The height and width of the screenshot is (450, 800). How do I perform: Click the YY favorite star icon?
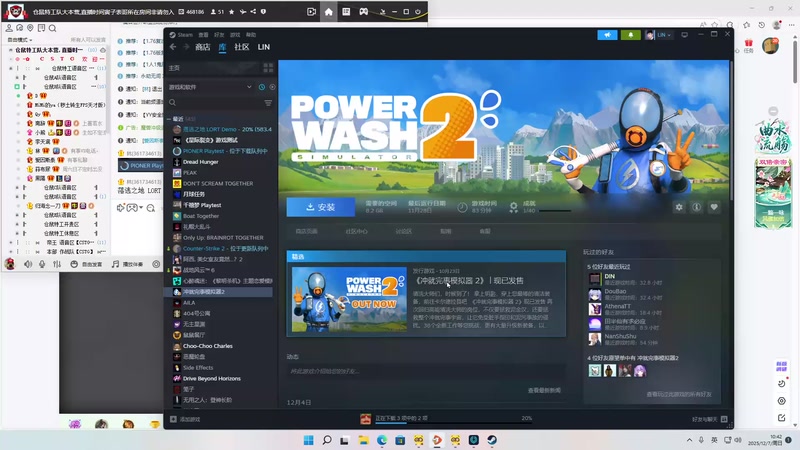(231, 11)
